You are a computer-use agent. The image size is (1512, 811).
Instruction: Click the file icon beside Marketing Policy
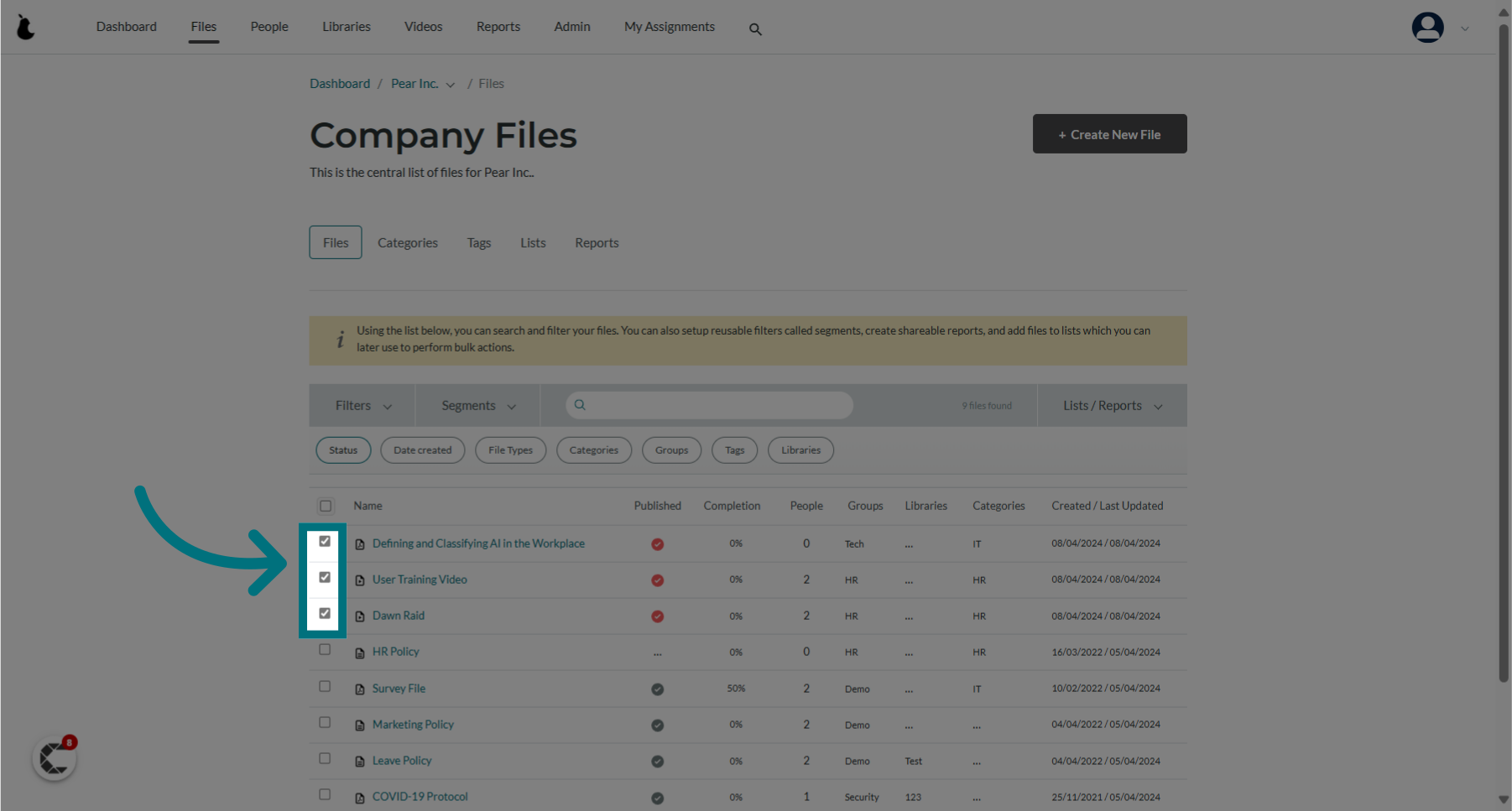click(x=360, y=725)
